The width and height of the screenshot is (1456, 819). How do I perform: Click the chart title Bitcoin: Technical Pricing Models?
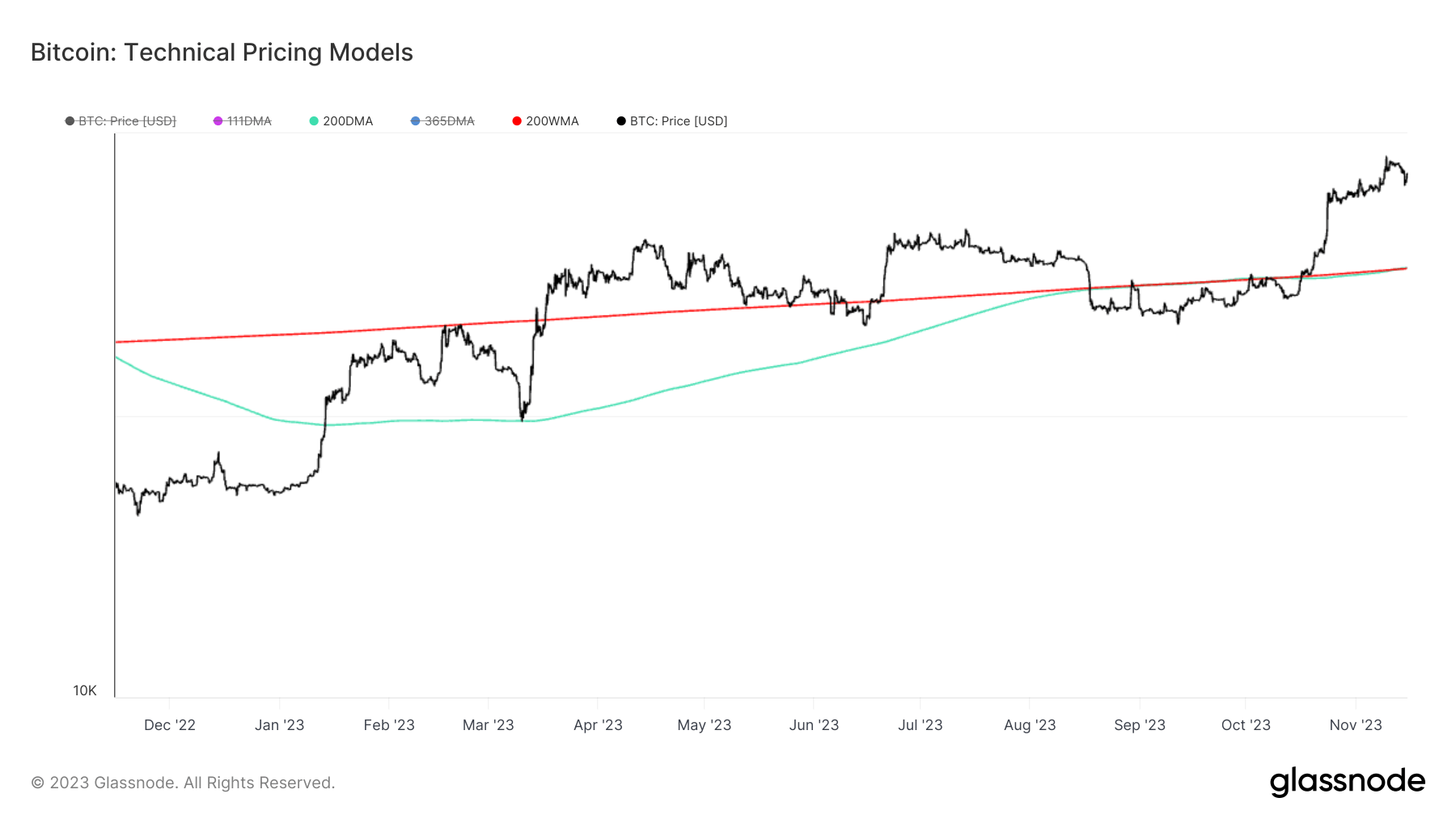tap(222, 53)
